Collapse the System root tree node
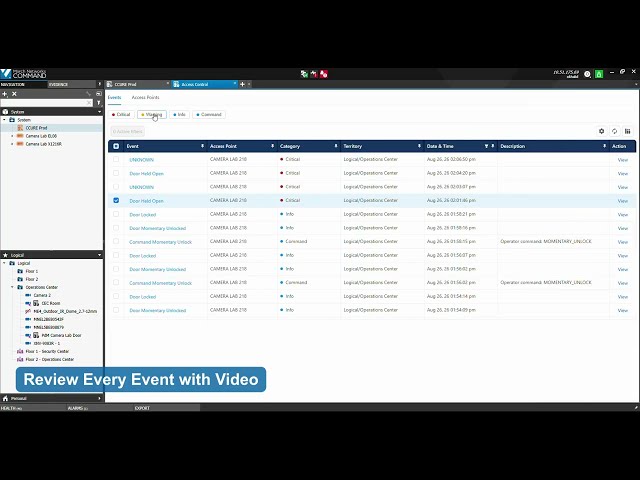640x480 pixels. [x=4, y=120]
